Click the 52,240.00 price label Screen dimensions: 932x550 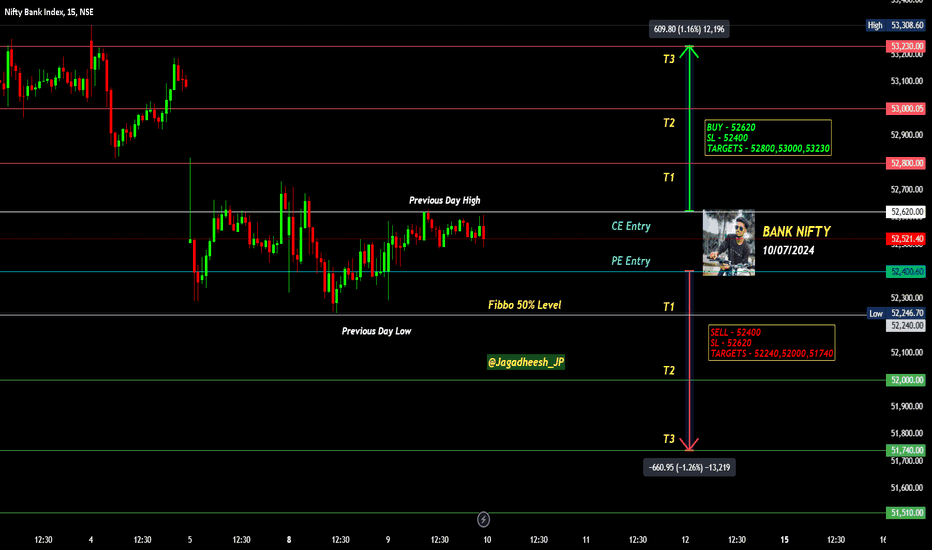point(906,326)
